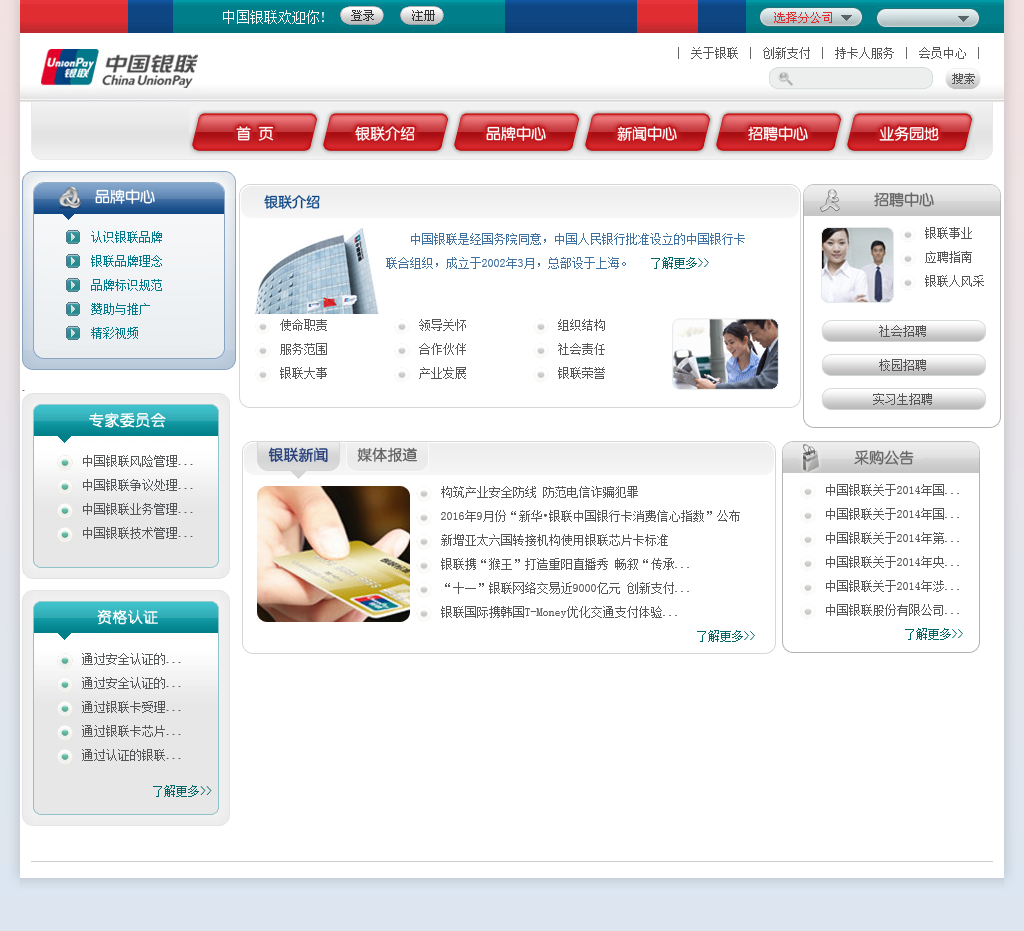Open 银联介绍 in main navigation
Image resolution: width=1024 pixels, height=931 pixels.
click(385, 133)
